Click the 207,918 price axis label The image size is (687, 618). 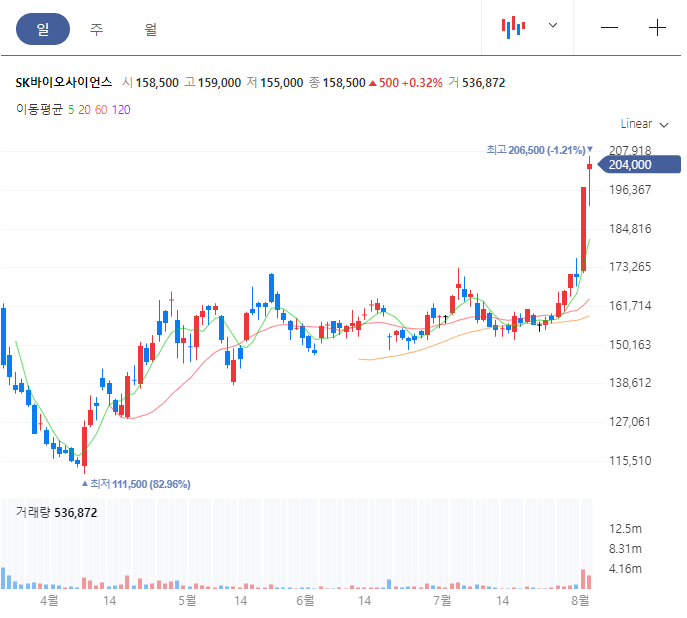tap(630, 150)
